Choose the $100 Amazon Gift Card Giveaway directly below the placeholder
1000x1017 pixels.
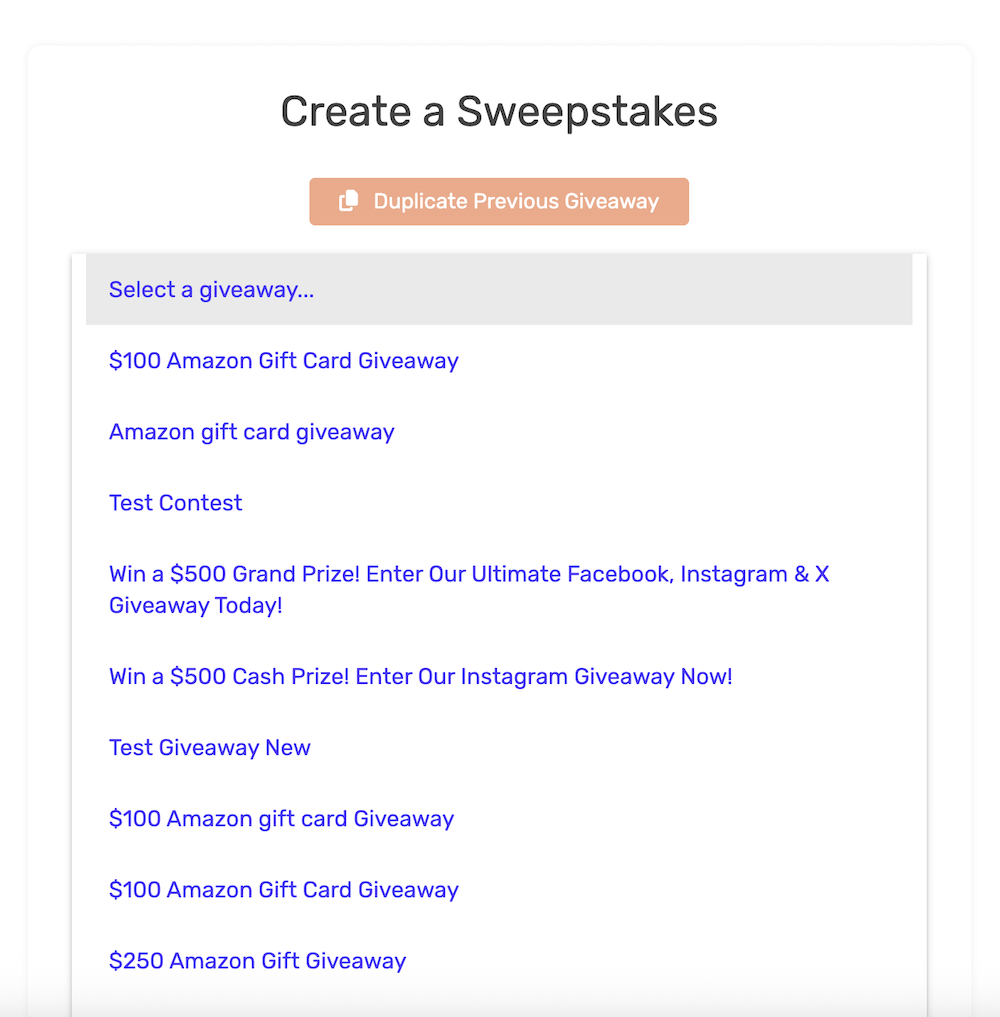click(x=283, y=361)
